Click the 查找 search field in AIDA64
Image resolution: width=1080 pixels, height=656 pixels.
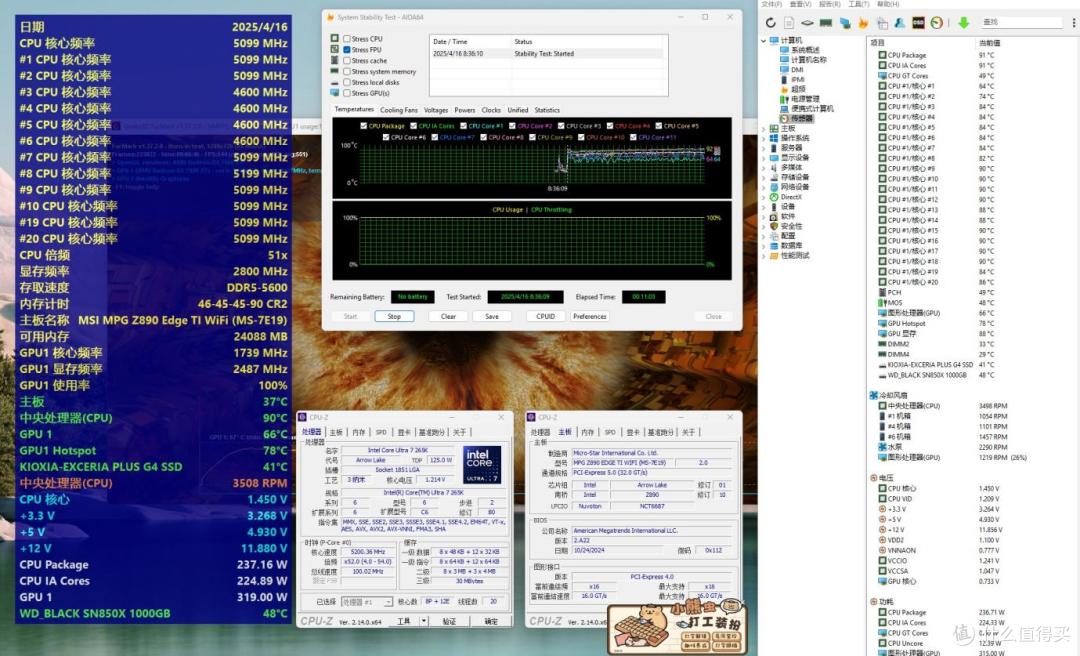point(1022,23)
